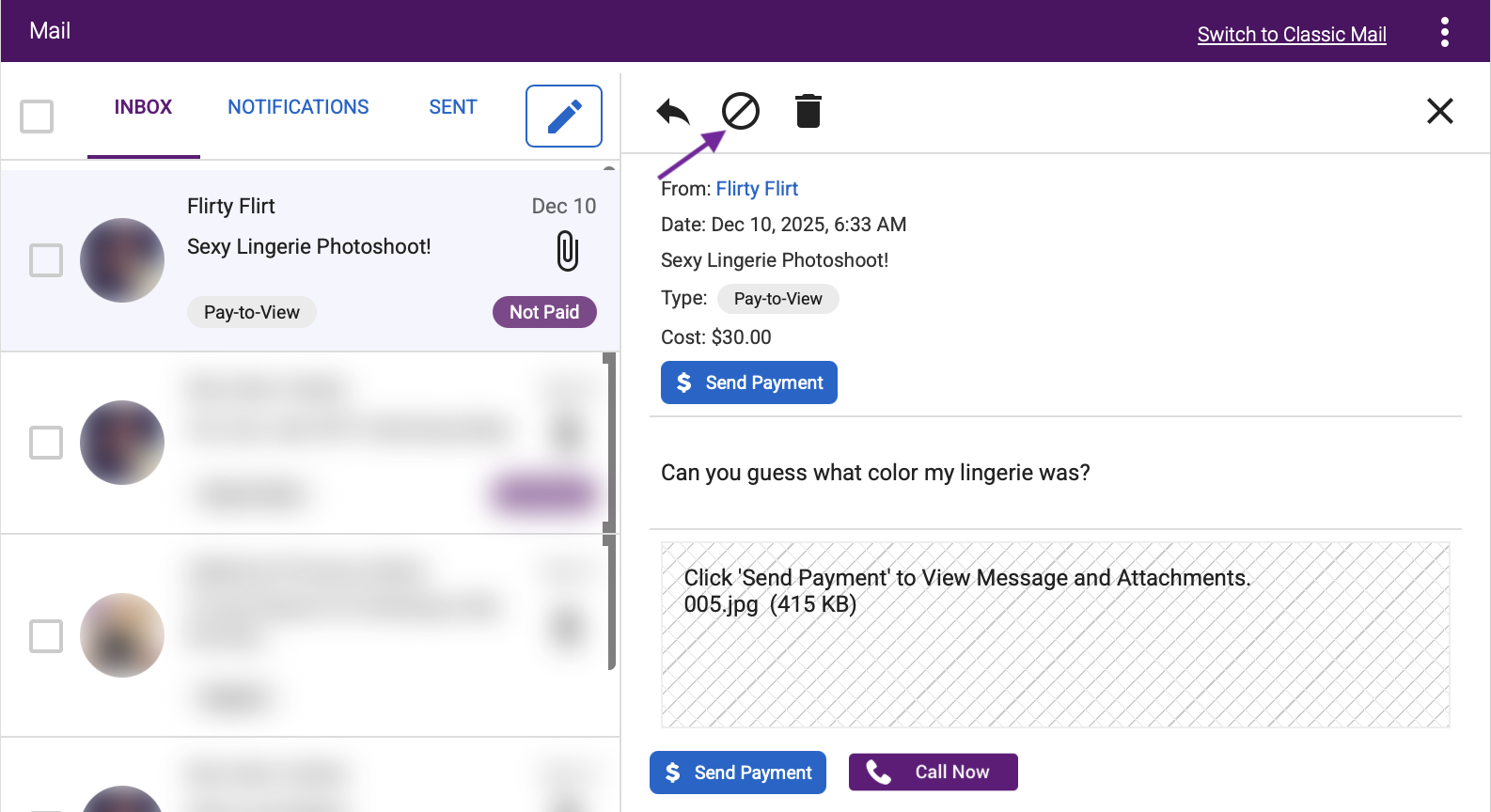The width and height of the screenshot is (1491, 812).
Task: Click dollar icon on the upper Send Payment
Action: [x=684, y=383]
